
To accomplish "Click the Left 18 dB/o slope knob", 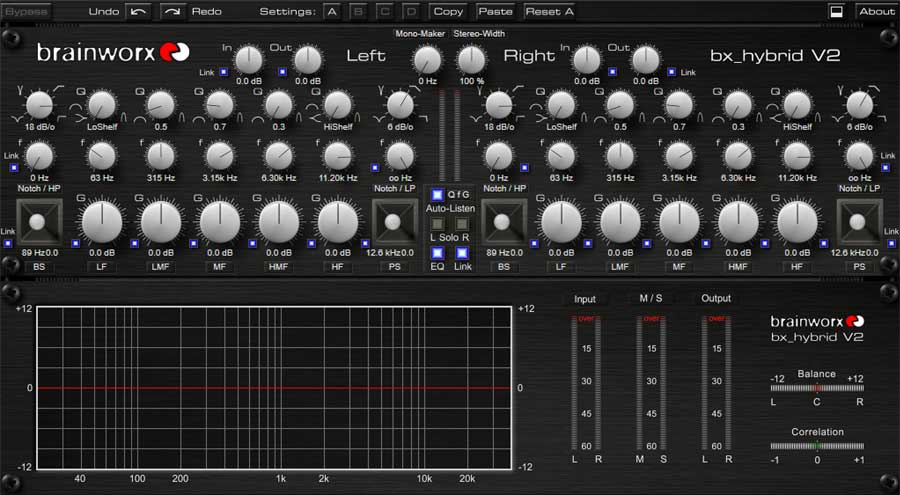I will [x=40, y=105].
